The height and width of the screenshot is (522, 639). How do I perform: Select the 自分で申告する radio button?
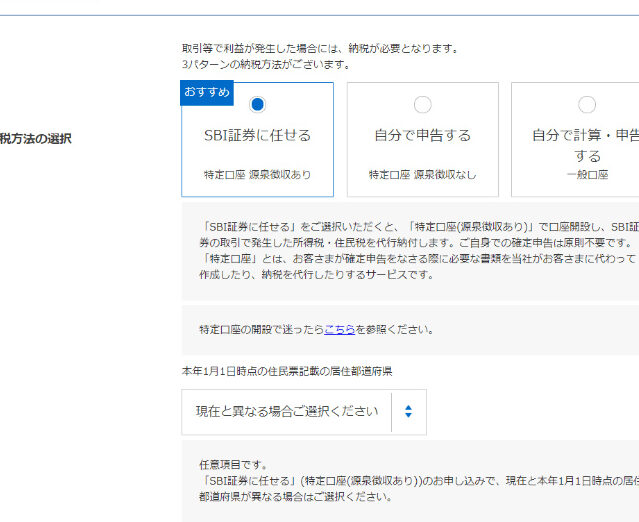tap(423, 104)
